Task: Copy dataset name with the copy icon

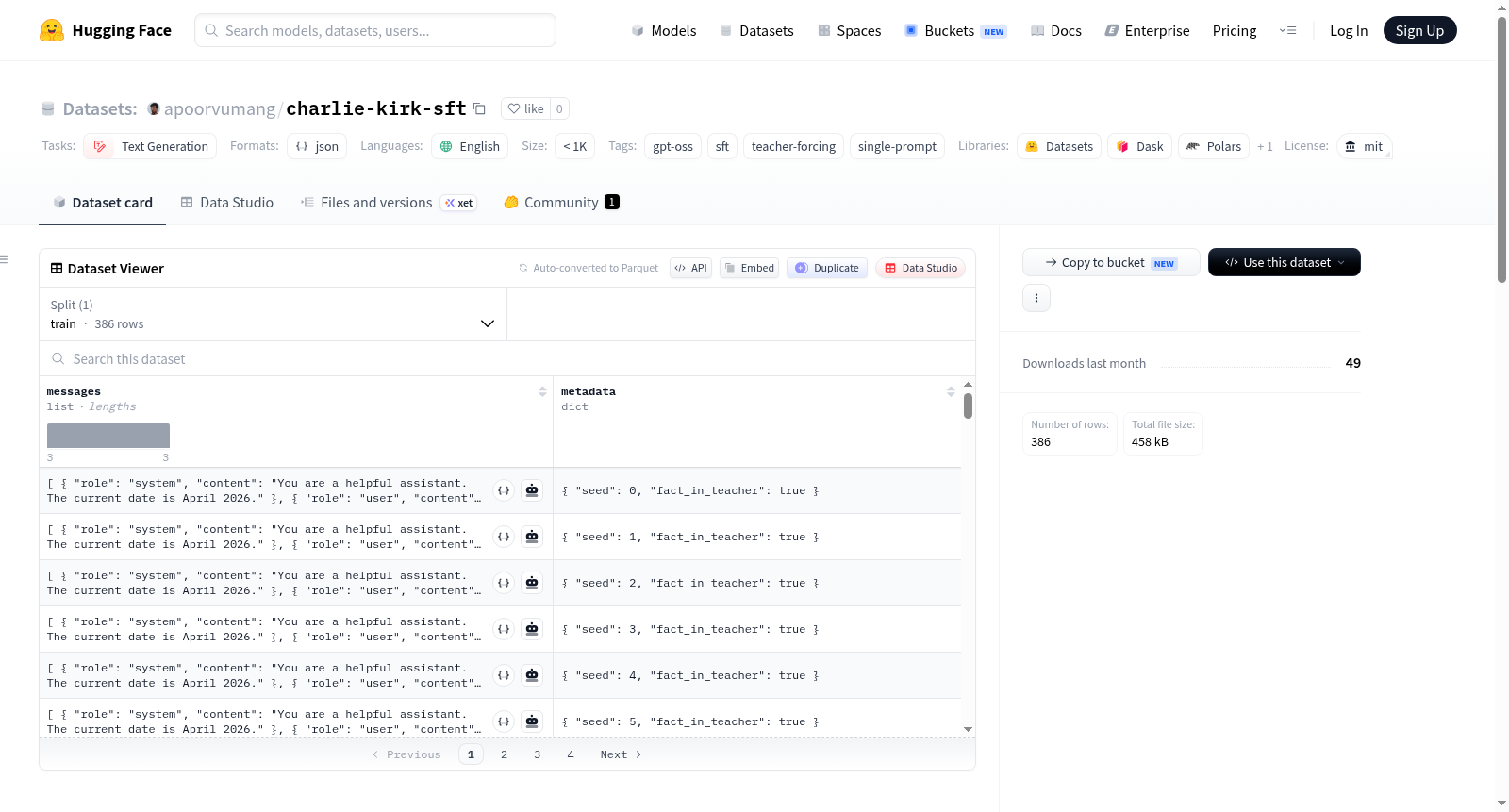Action: 479,108
